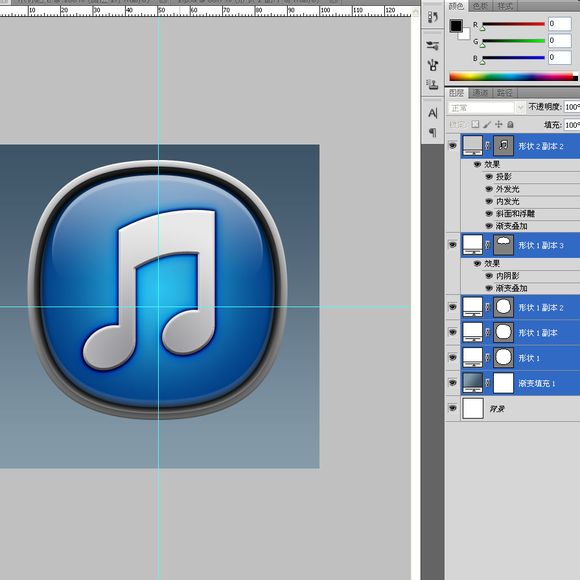Open the Paragraph panel icon
This screenshot has width=580, height=580.
point(432,132)
